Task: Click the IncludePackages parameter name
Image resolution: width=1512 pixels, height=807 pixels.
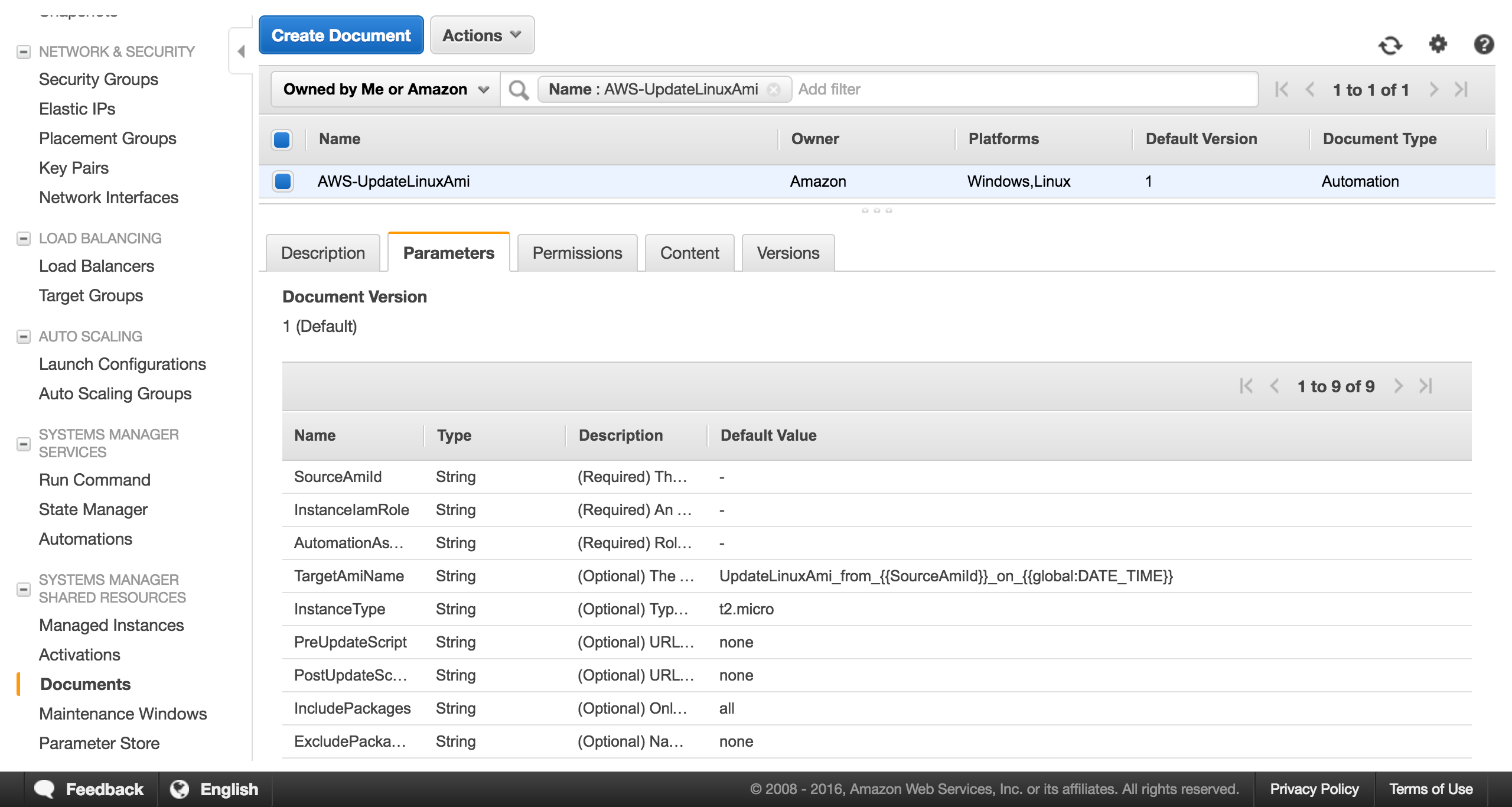Action: (353, 708)
